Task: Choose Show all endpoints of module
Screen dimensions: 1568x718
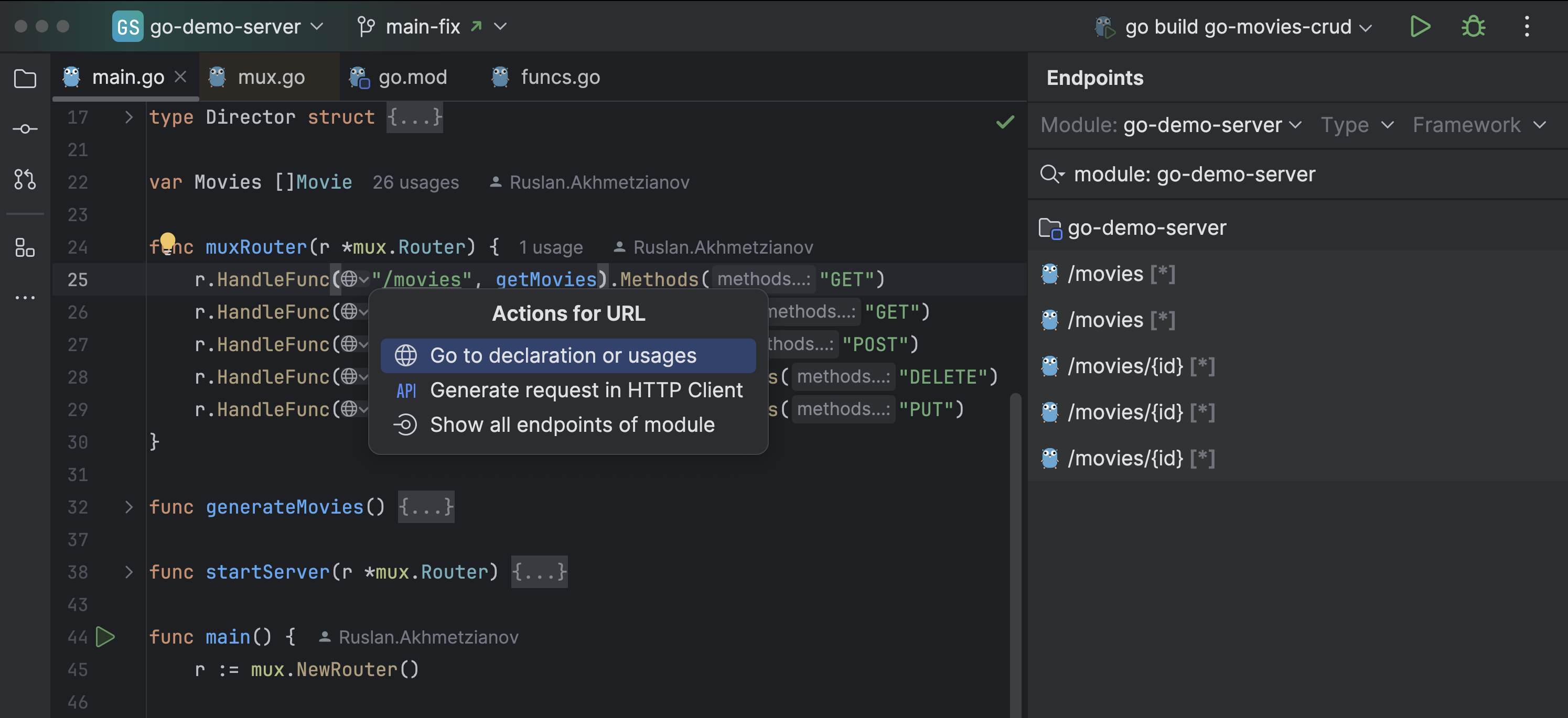Action: click(568, 425)
